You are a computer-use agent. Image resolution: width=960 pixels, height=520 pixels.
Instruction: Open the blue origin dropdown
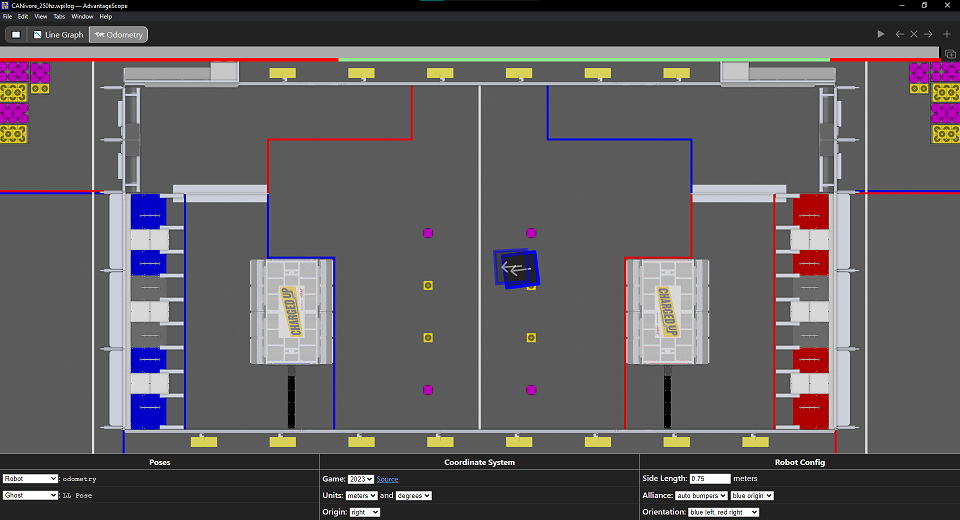click(752, 496)
